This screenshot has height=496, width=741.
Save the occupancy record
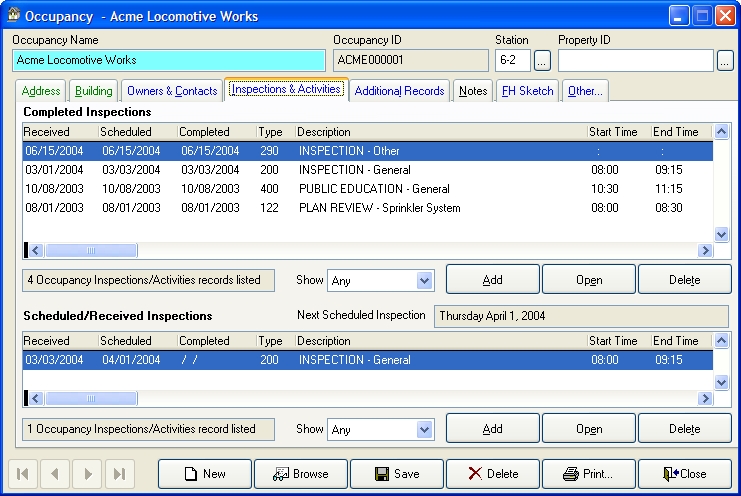(x=397, y=474)
